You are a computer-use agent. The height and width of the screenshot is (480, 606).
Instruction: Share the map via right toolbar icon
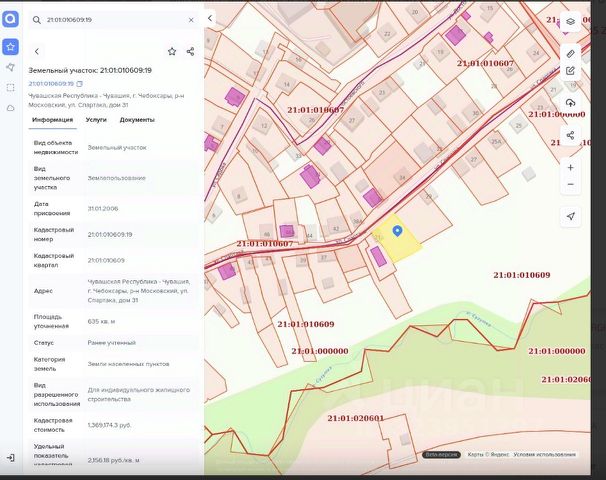[x=570, y=135]
